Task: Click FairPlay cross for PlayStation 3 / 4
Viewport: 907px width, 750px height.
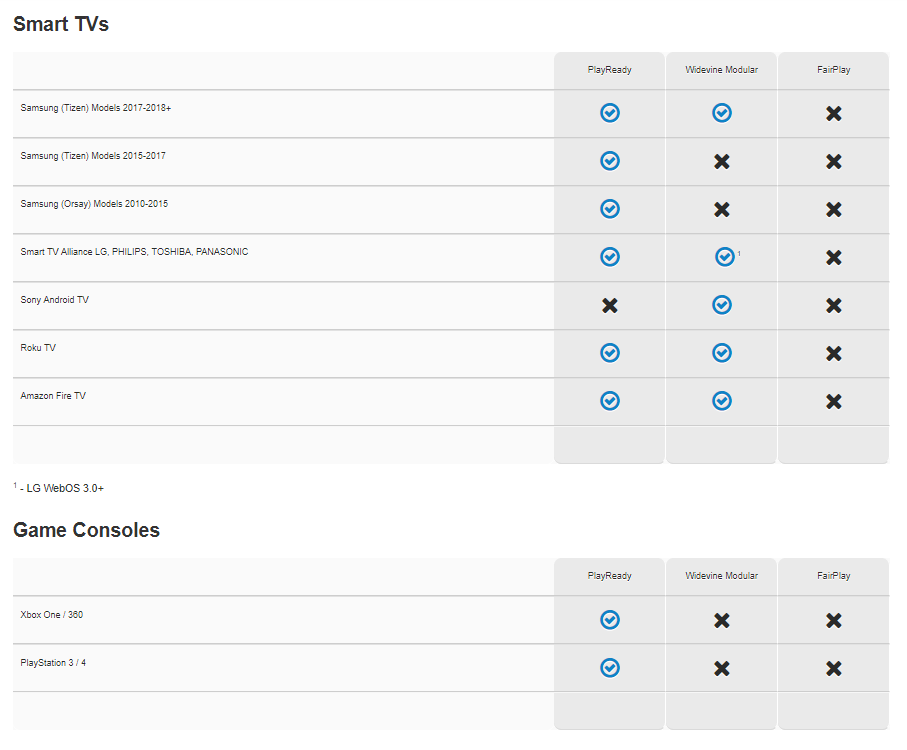Action: click(x=834, y=668)
